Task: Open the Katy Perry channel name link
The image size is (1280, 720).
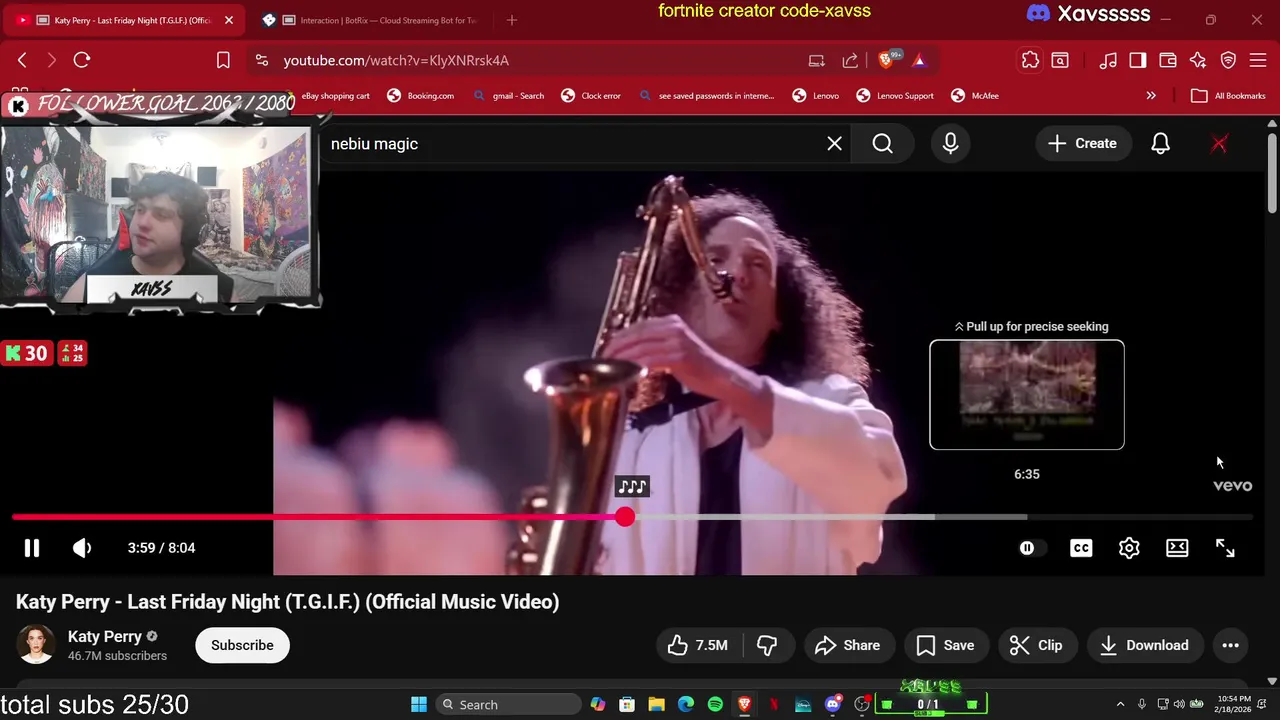Action: (x=105, y=636)
